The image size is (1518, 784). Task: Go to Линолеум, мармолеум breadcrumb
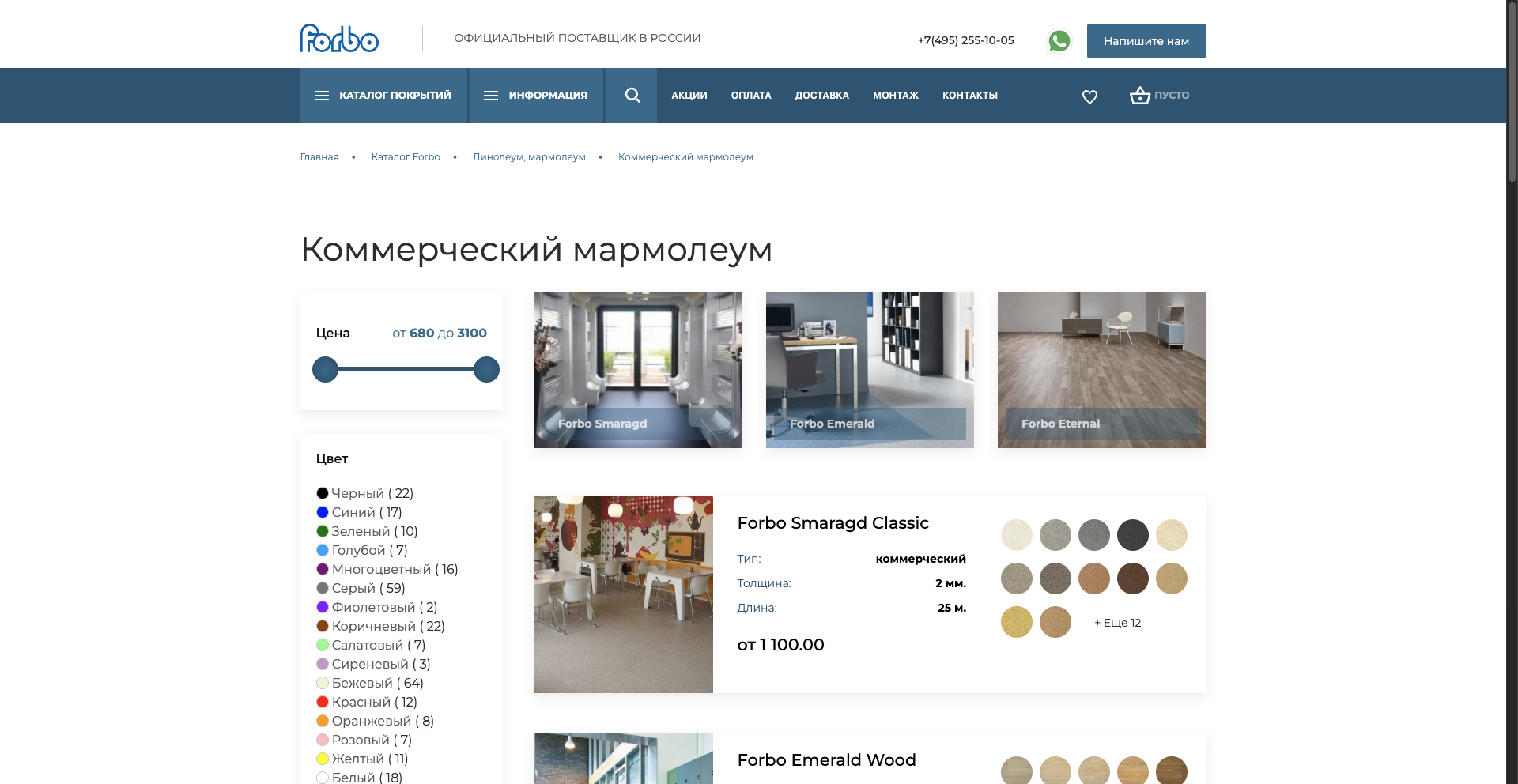[x=529, y=157]
